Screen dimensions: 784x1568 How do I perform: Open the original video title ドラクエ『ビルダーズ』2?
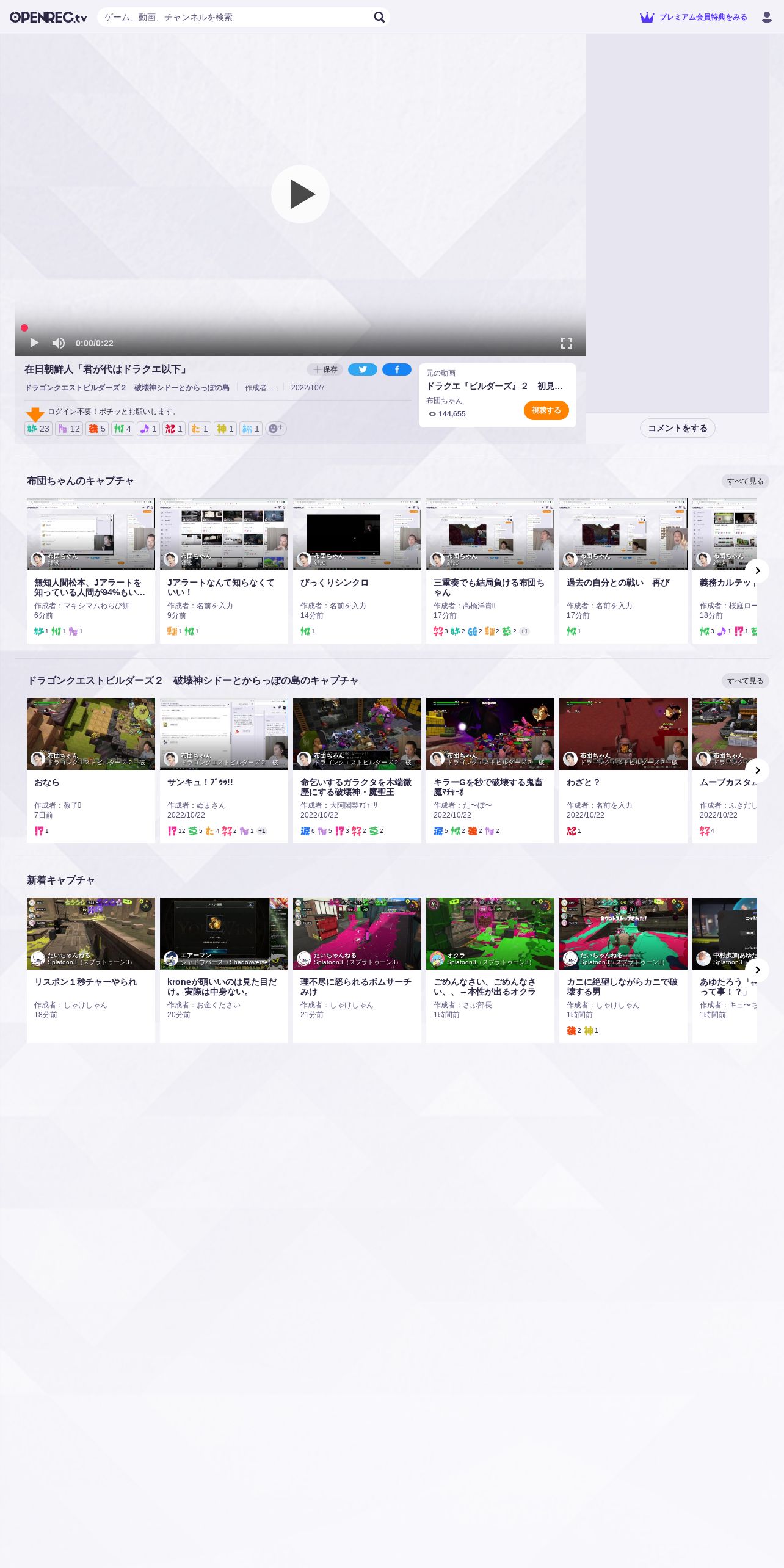point(495,386)
